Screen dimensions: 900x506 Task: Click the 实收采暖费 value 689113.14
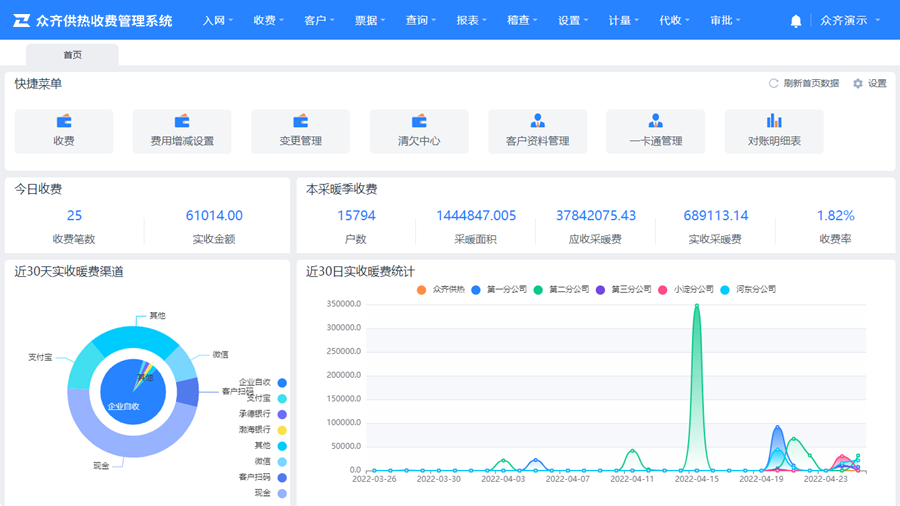716,216
